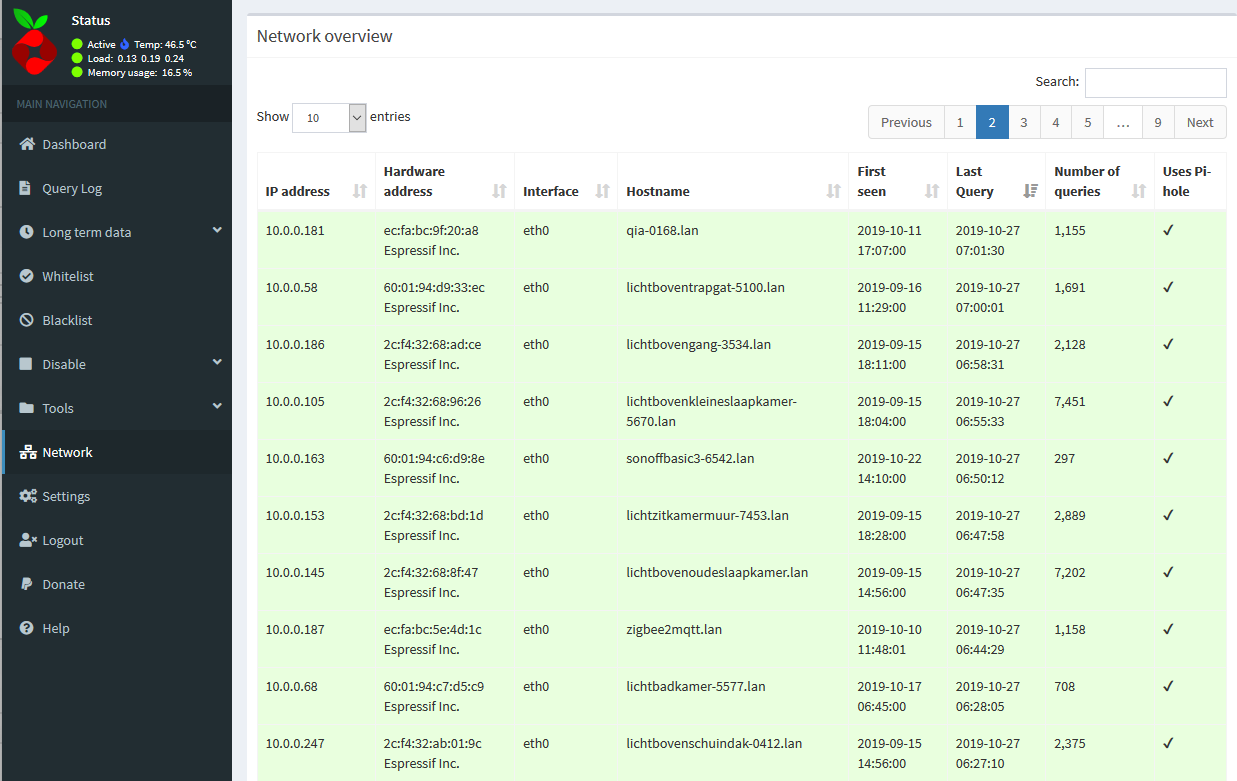Screen dimensions: 1237x781
Task: Click the Dashboard home icon
Action: 27,144
